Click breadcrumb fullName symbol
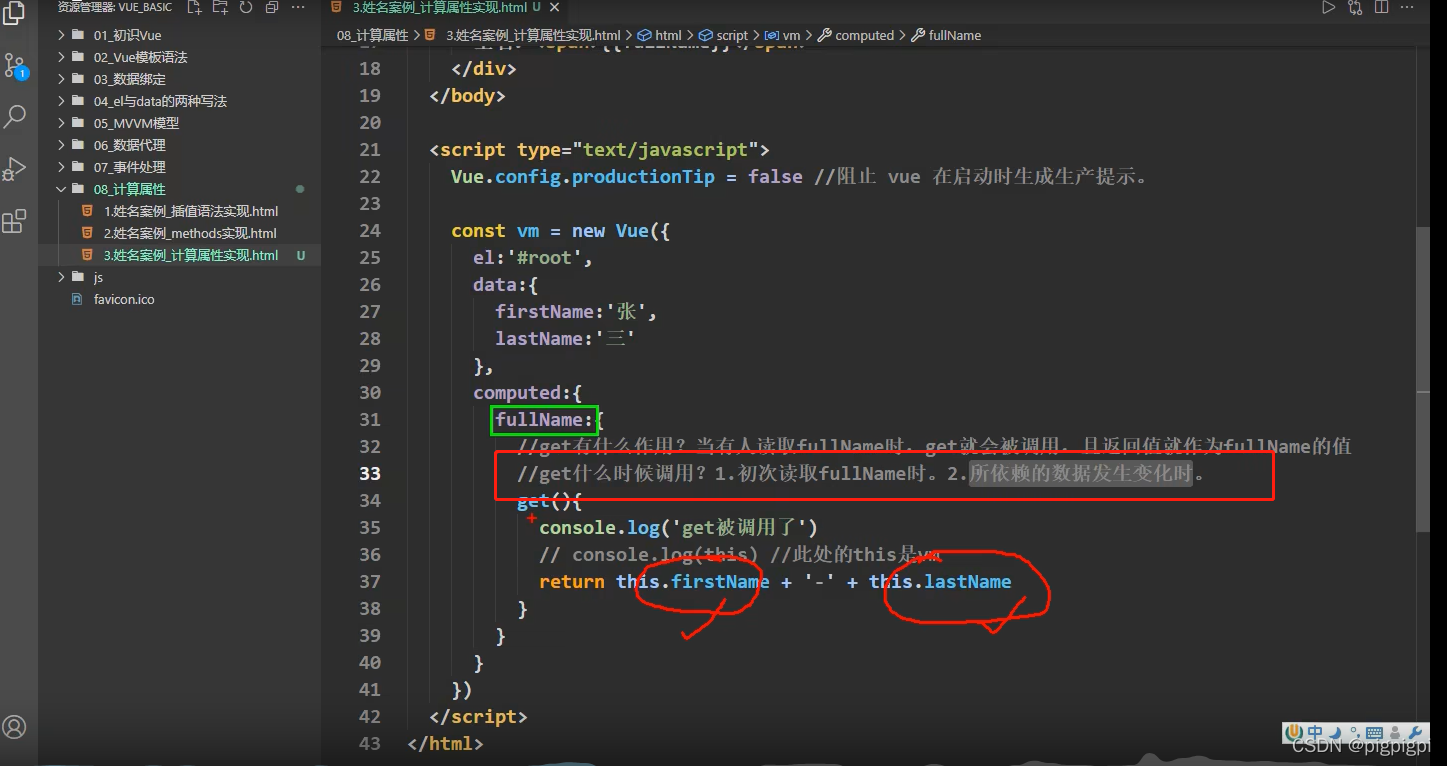This screenshot has width=1447, height=766. pos(945,35)
